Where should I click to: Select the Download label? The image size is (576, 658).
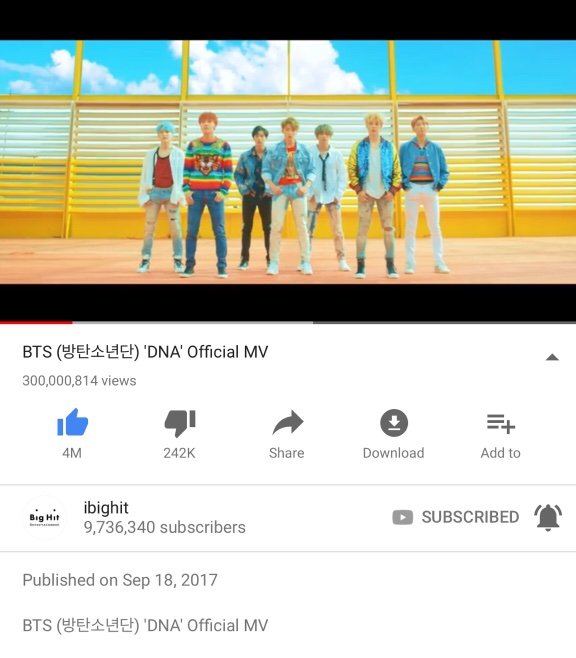pos(394,453)
